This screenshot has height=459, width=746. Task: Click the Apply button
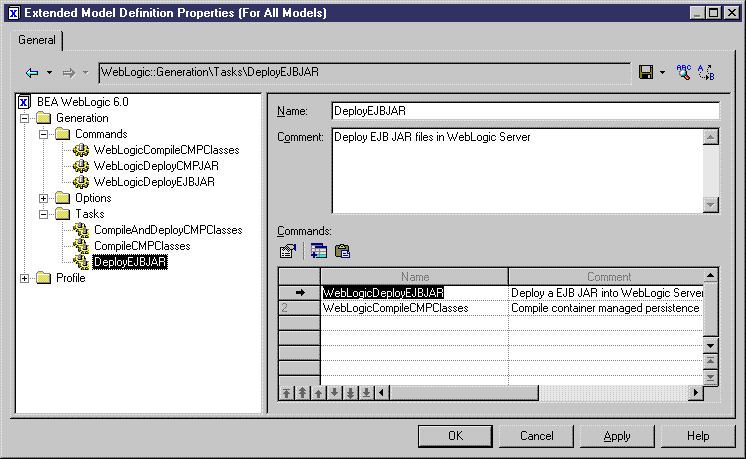617,436
